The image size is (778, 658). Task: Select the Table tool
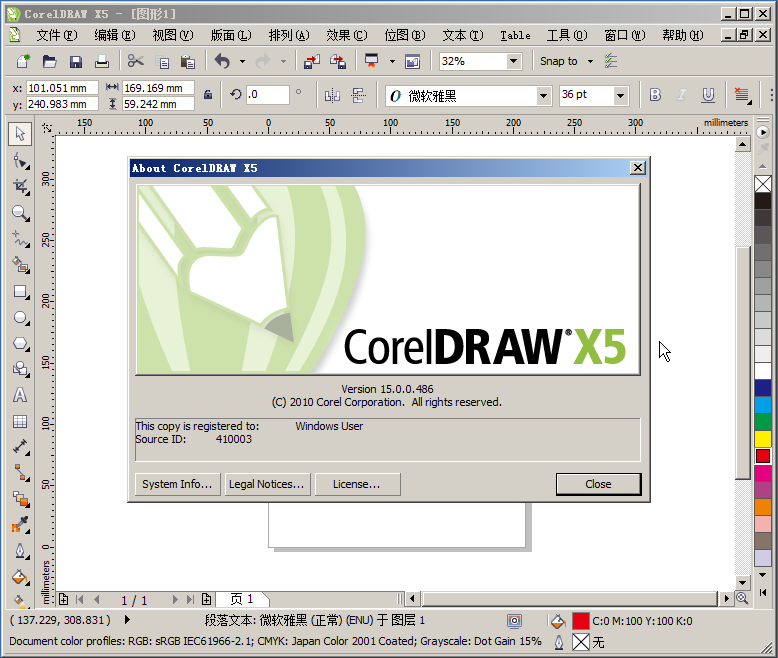[19, 421]
